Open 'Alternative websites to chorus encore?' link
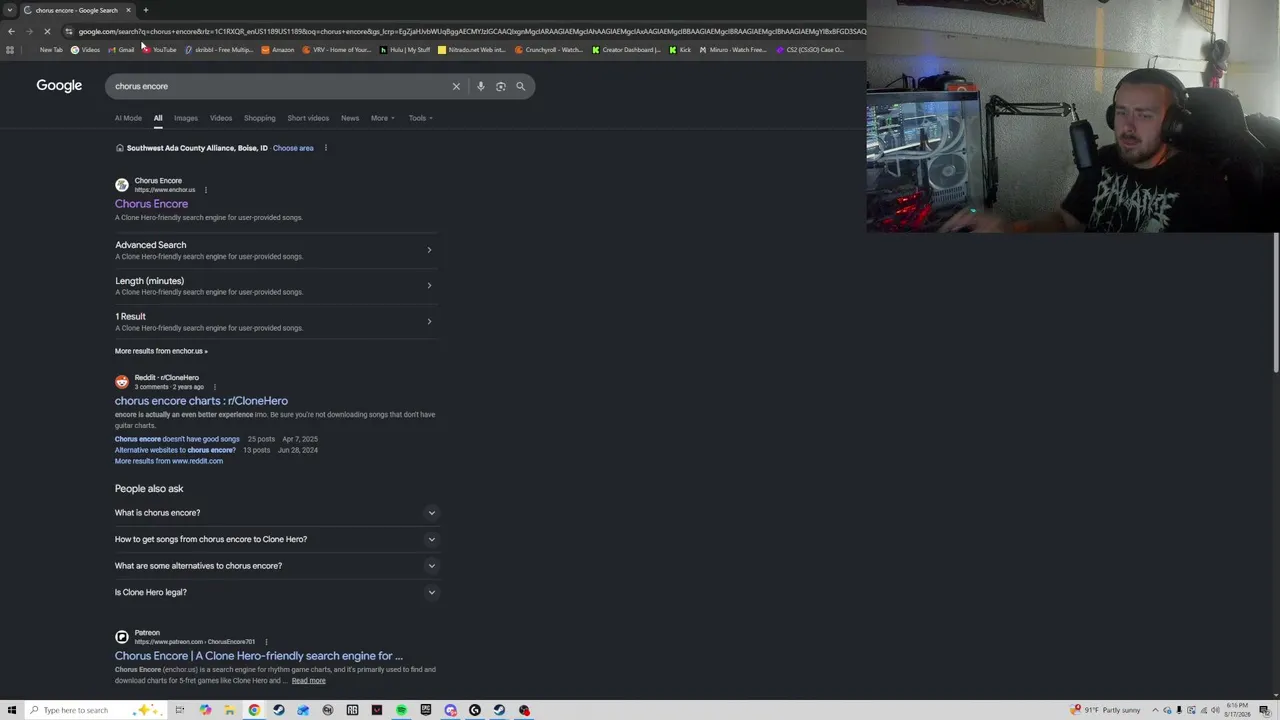Viewport: 1280px width, 720px height. pyautogui.click(x=175, y=450)
